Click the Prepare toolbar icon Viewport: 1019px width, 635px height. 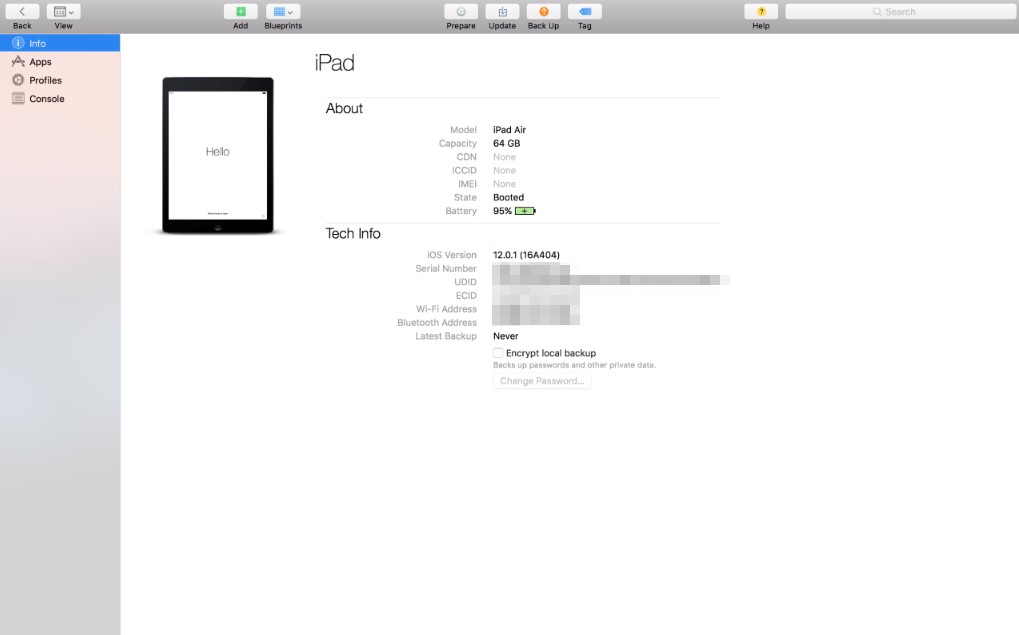click(461, 11)
